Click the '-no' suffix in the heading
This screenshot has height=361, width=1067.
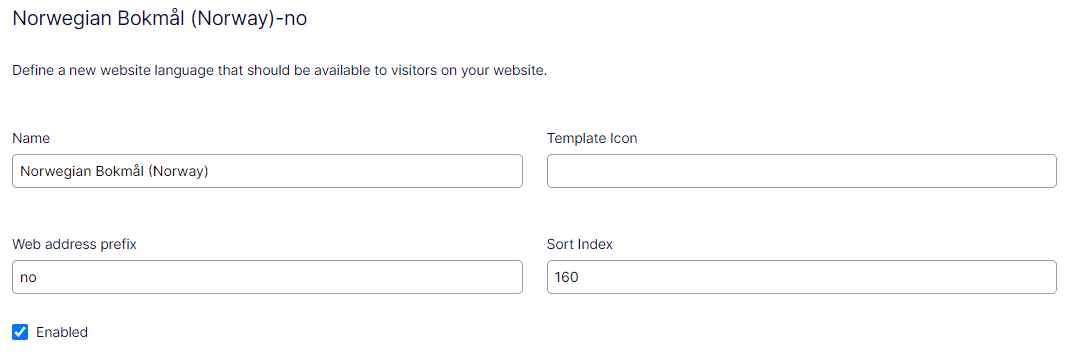[x=291, y=19]
